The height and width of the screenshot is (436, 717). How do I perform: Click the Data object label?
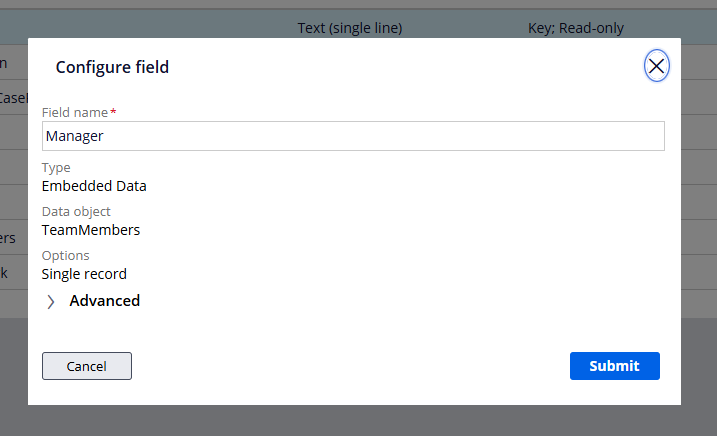coord(76,212)
